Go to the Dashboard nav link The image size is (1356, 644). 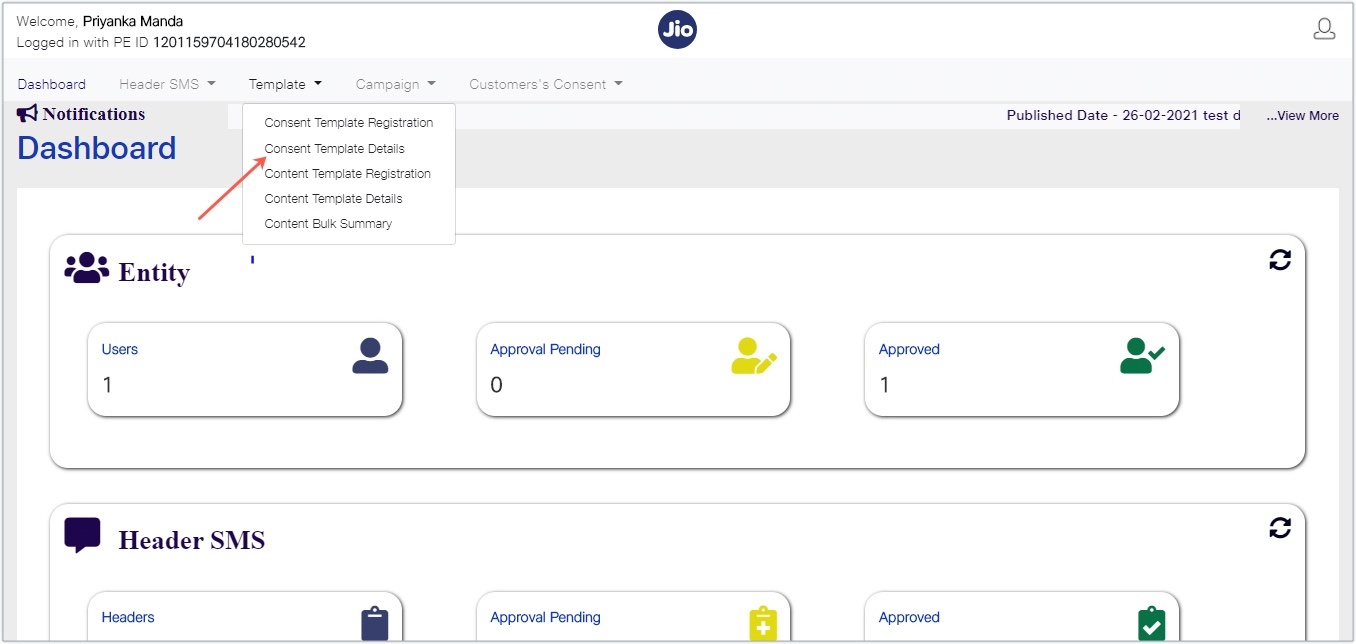(x=52, y=84)
